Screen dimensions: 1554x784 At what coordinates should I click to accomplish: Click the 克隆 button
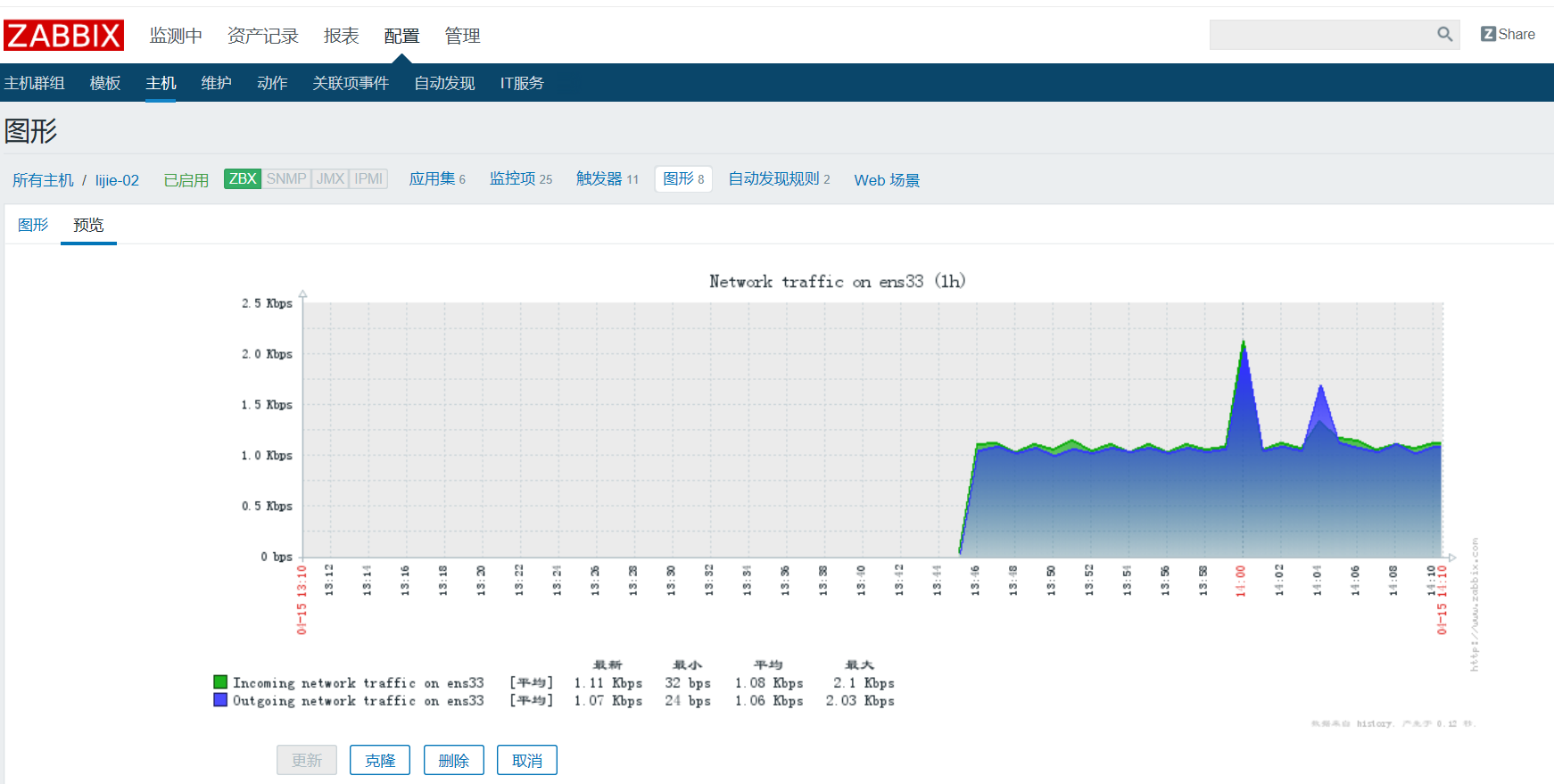(380, 760)
